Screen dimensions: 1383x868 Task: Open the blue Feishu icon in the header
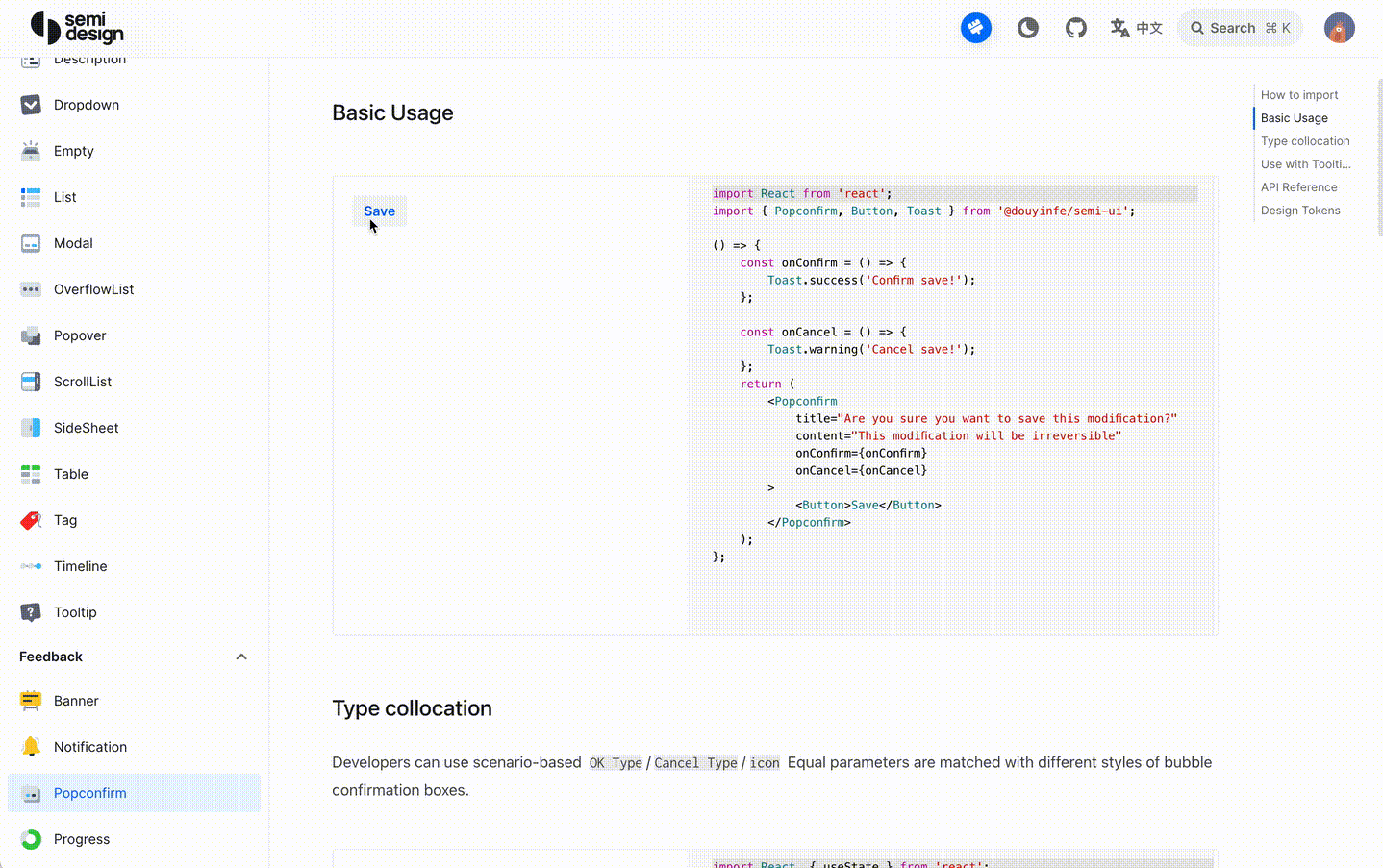(975, 28)
